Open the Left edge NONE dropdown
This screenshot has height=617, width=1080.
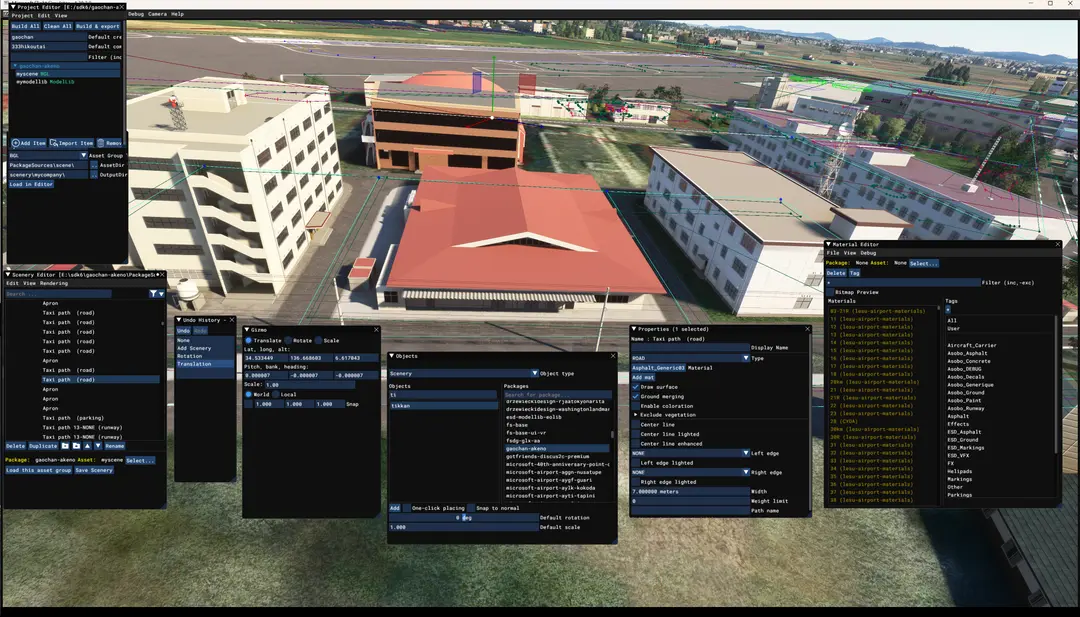click(x=690, y=453)
